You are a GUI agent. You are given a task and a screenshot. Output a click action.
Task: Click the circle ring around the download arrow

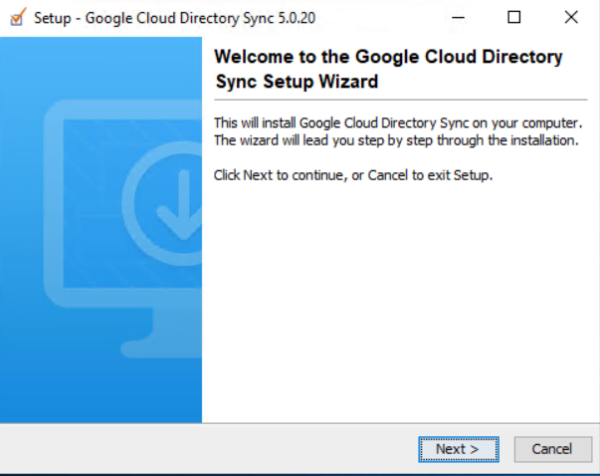pyautogui.click(x=163, y=204)
